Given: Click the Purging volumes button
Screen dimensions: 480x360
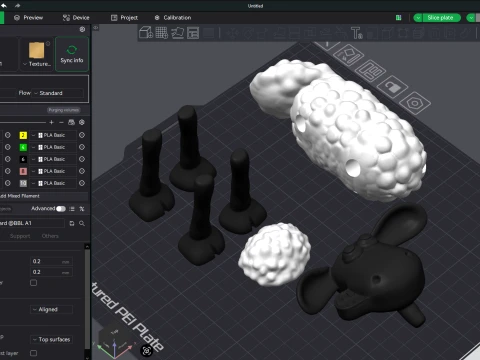Looking at the screenshot, I should point(63,110).
